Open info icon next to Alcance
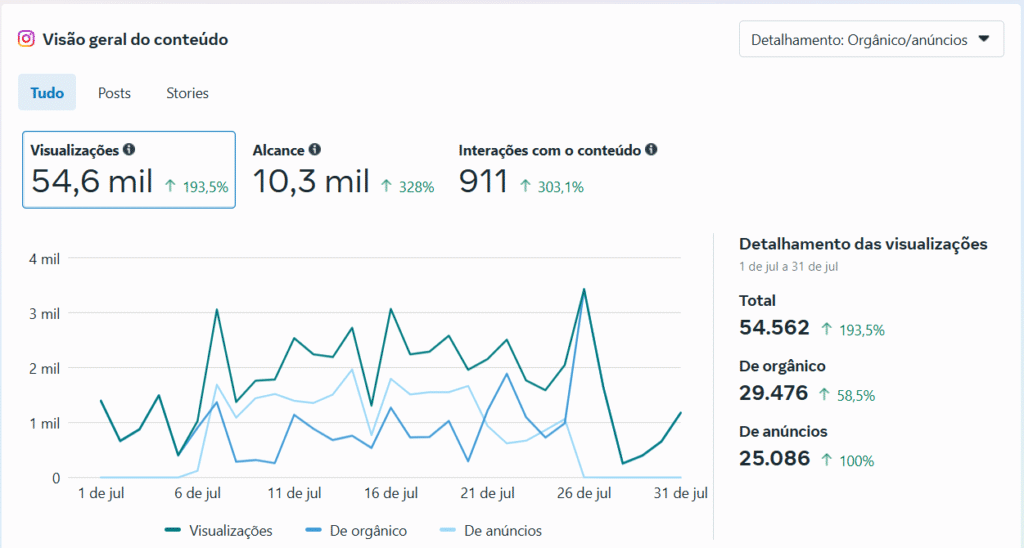This screenshot has height=548, width=1024. click(x=315, y=150)
